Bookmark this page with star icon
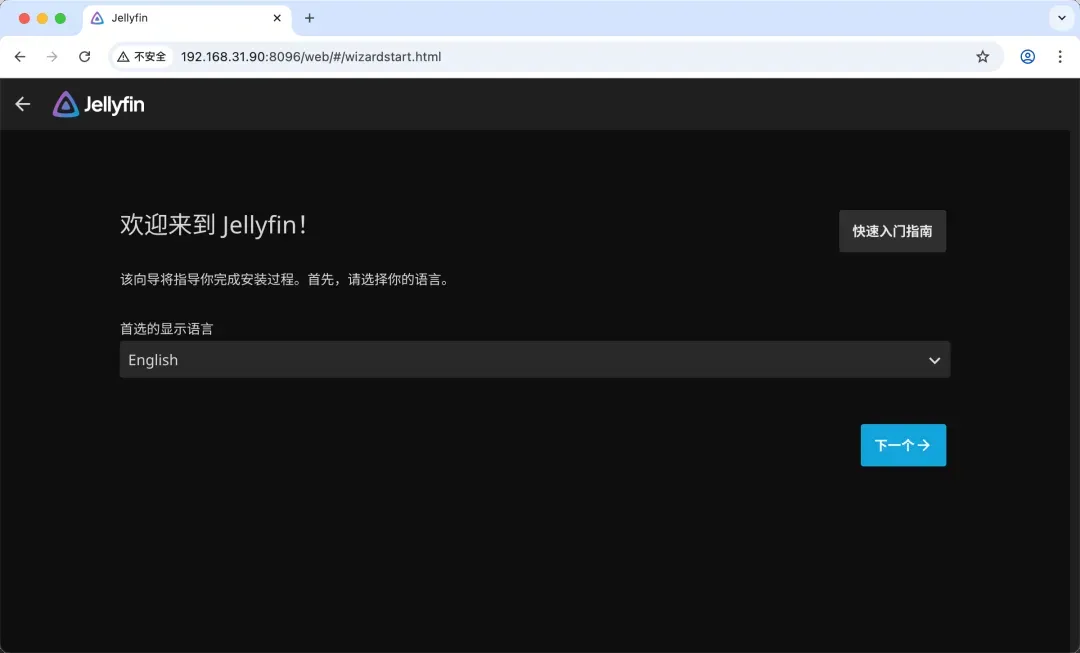This screenshot has width=1080, height=653. click(x=982, y=56)
